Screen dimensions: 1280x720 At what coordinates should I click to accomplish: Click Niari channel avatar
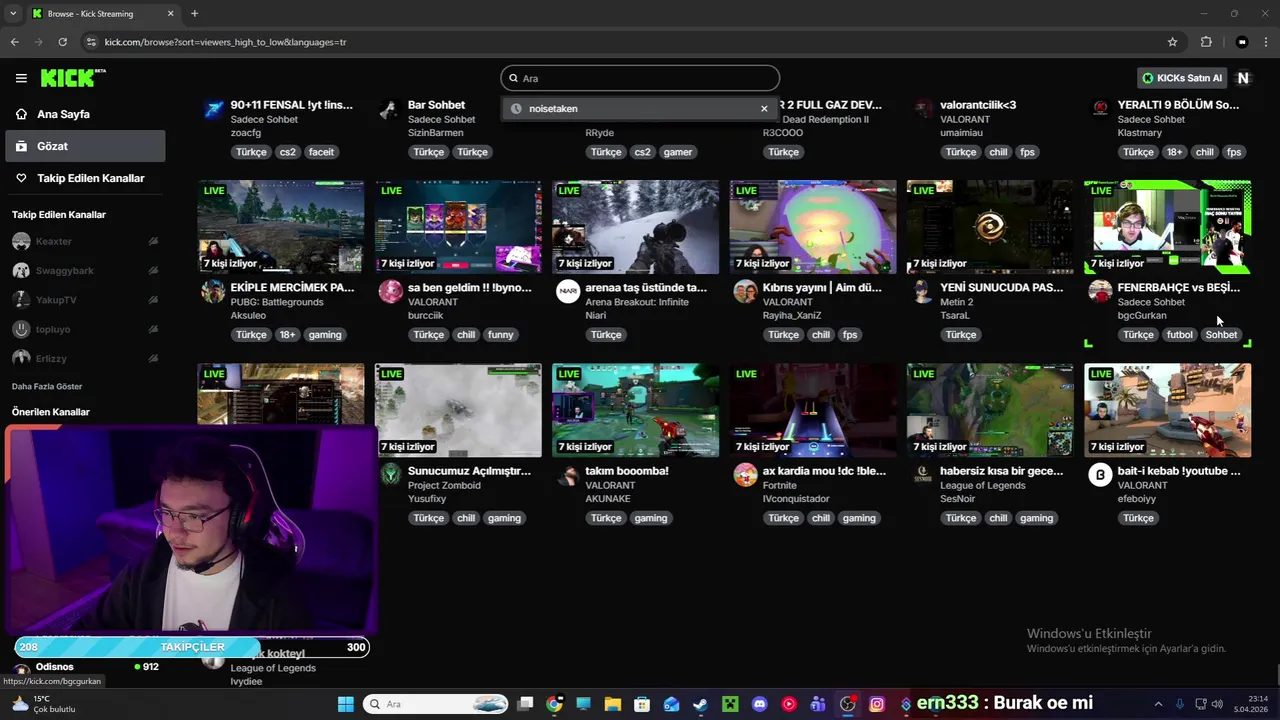point(568,291)
